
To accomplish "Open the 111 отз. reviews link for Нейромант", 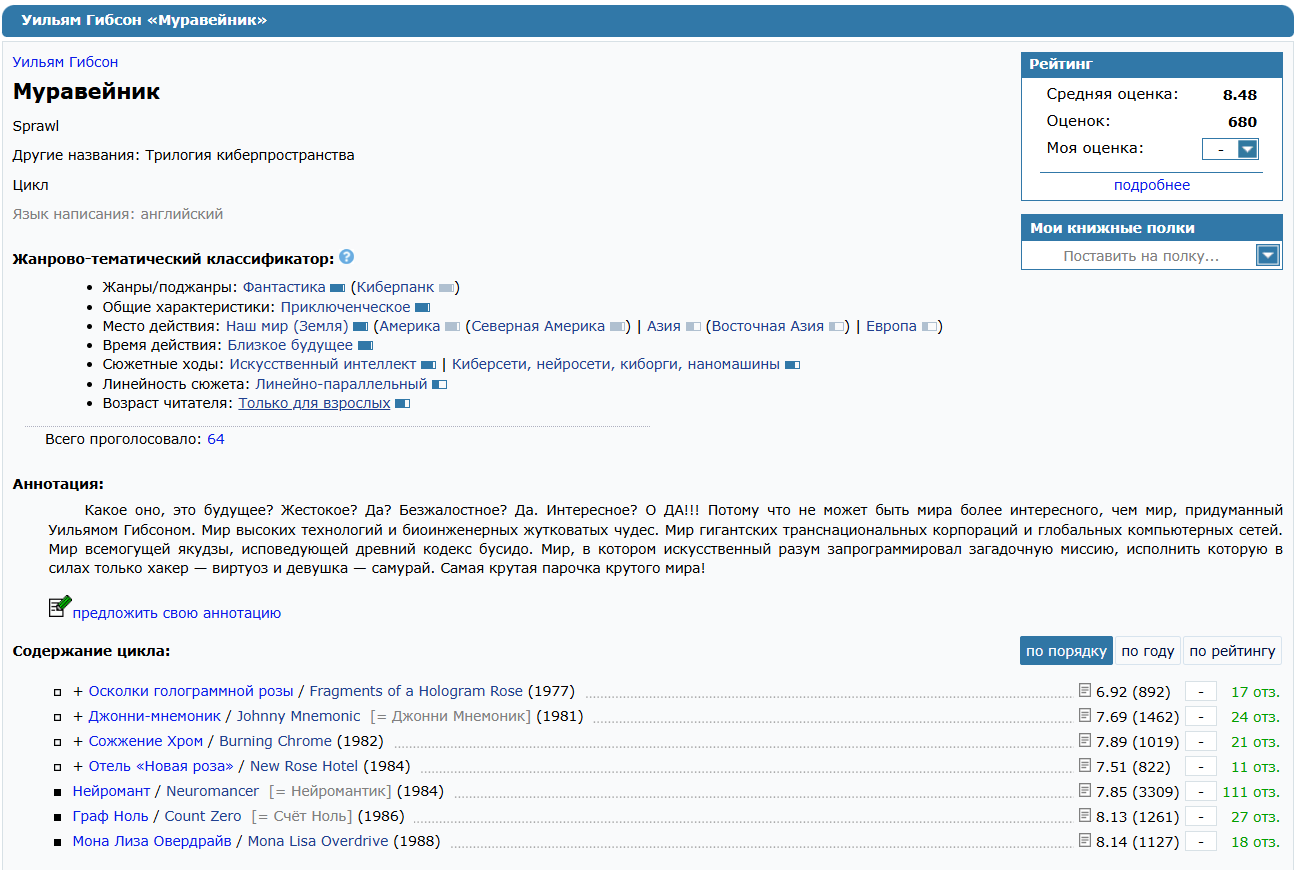I will coord(1251,792).
